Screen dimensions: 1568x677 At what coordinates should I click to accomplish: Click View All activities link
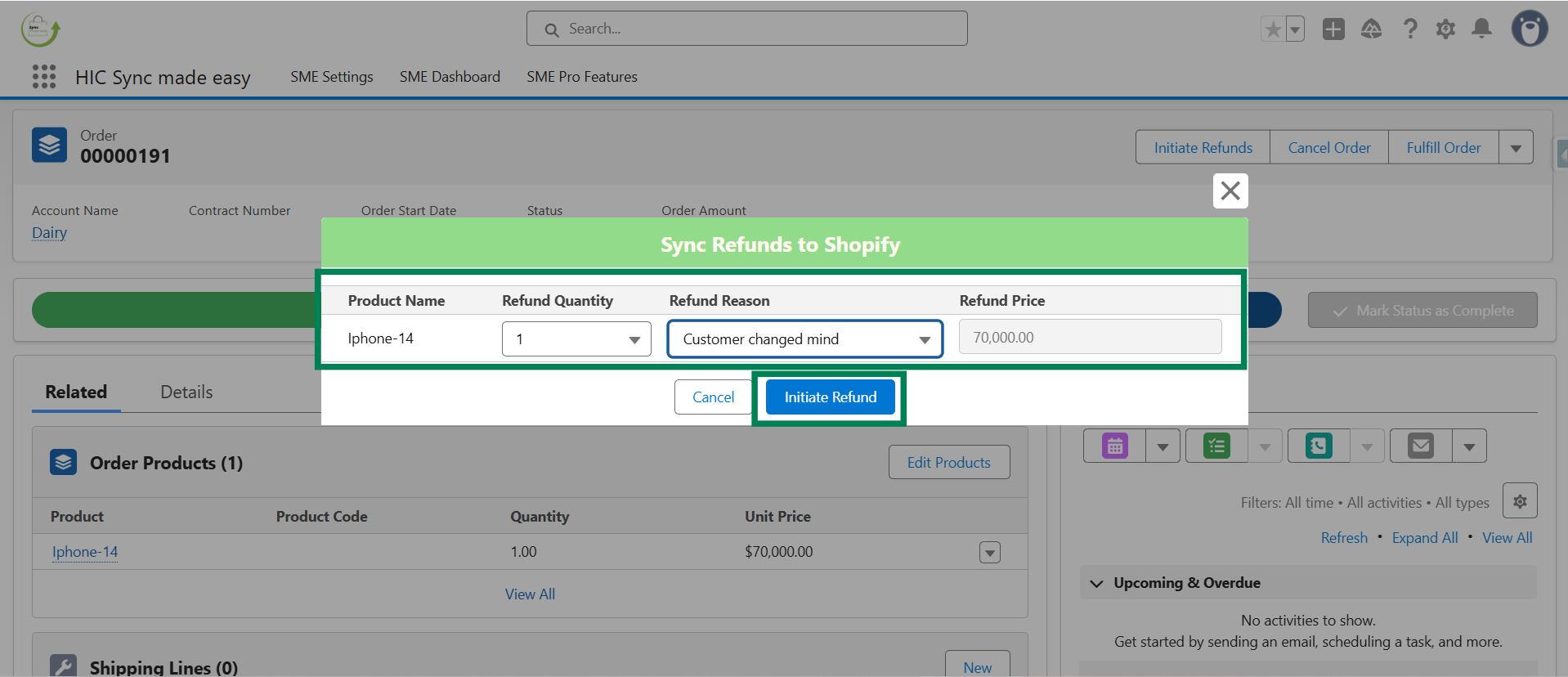(1508, 538)
